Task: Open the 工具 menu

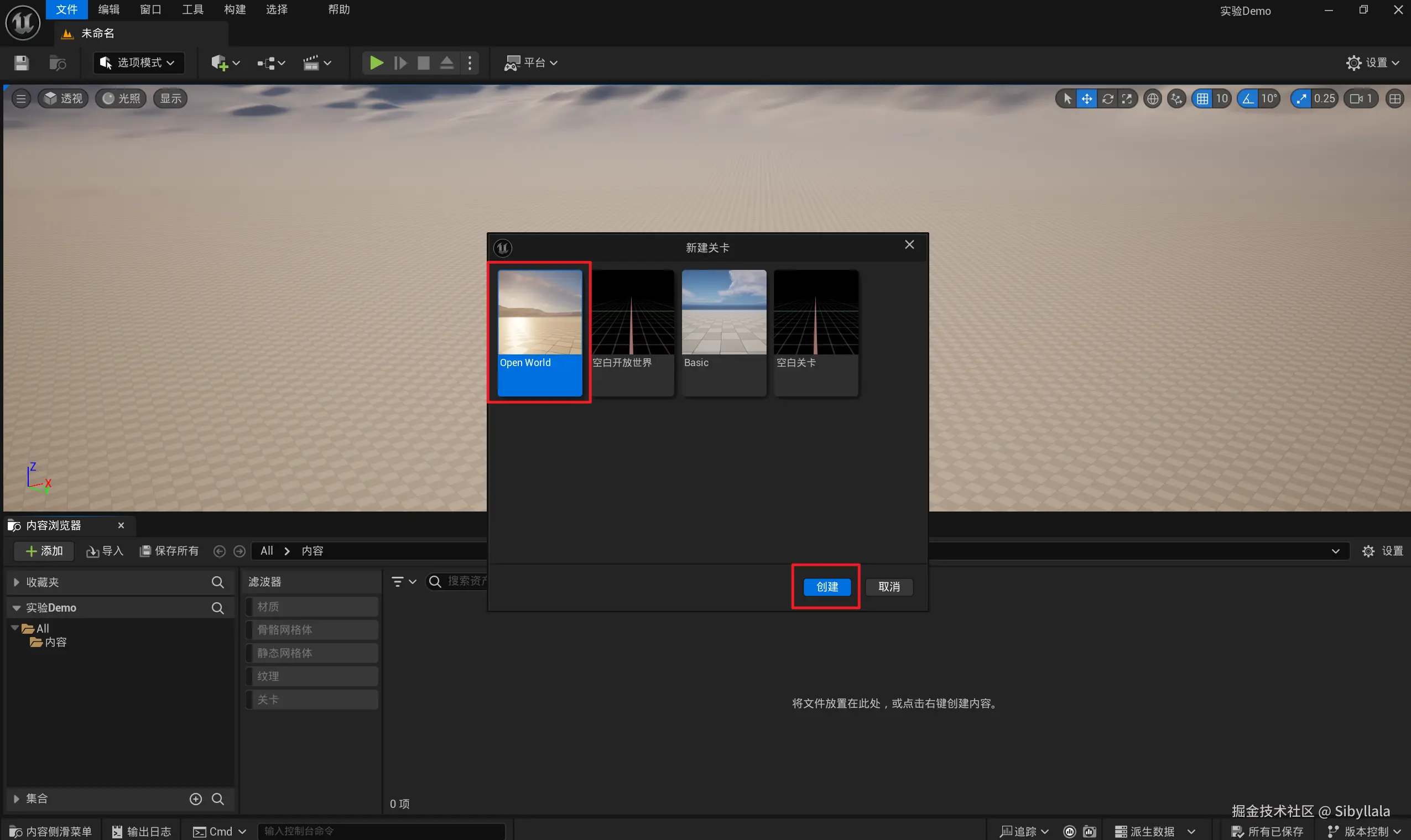Action: click(x=192, y=9)
